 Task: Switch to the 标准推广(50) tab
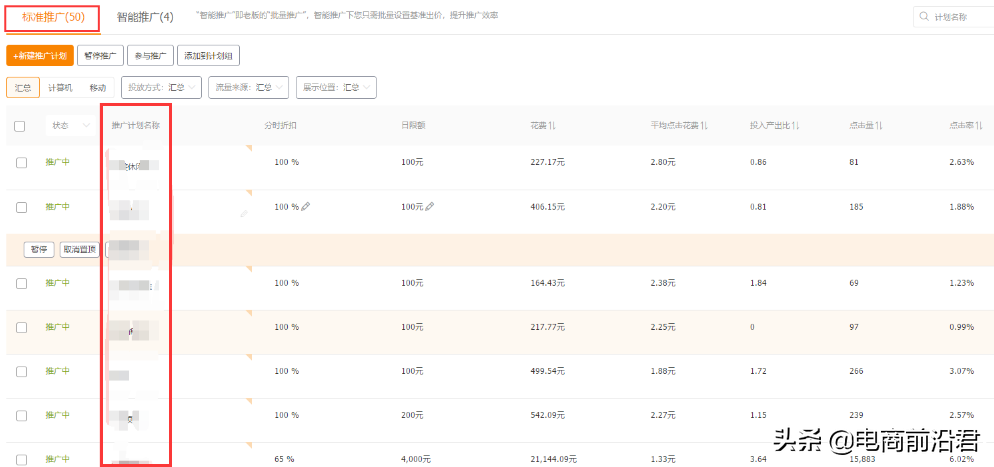pos(53,17)
